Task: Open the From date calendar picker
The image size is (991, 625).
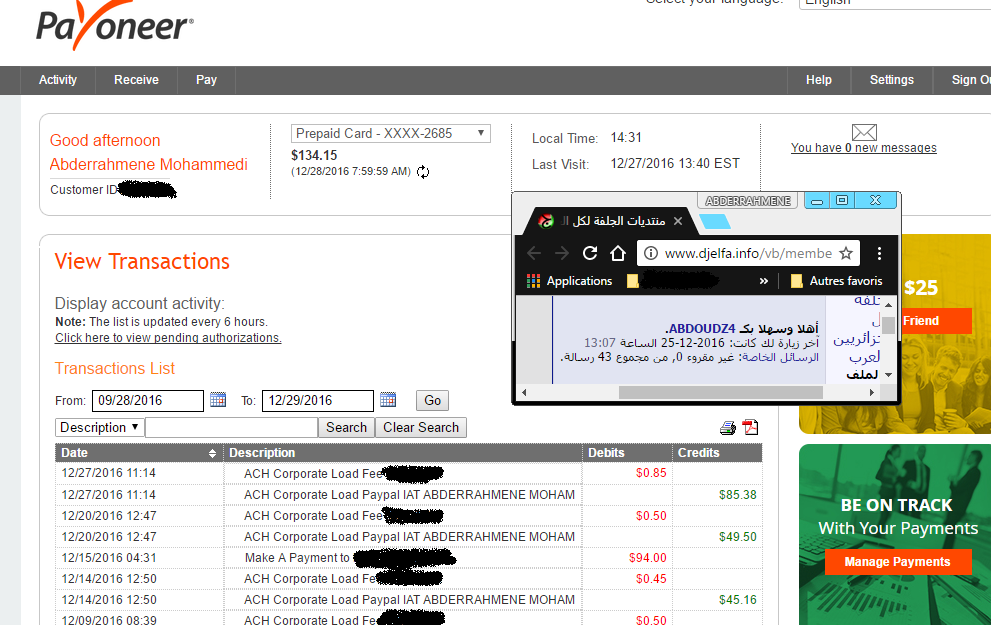Action: [x=218, y=400]
